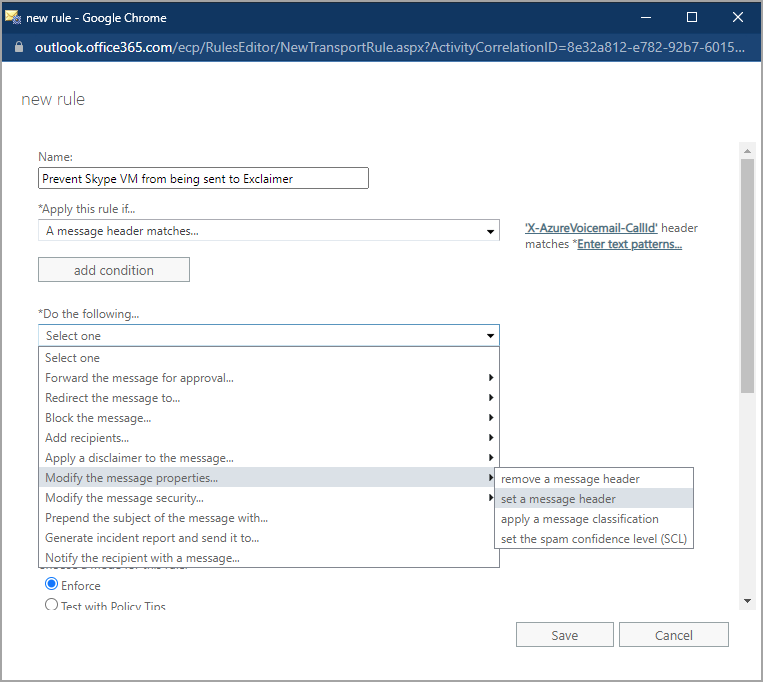Pick 'Block the message...' from list
The width and height of the screenshot is (763, 682).
[x=98, y=418]
